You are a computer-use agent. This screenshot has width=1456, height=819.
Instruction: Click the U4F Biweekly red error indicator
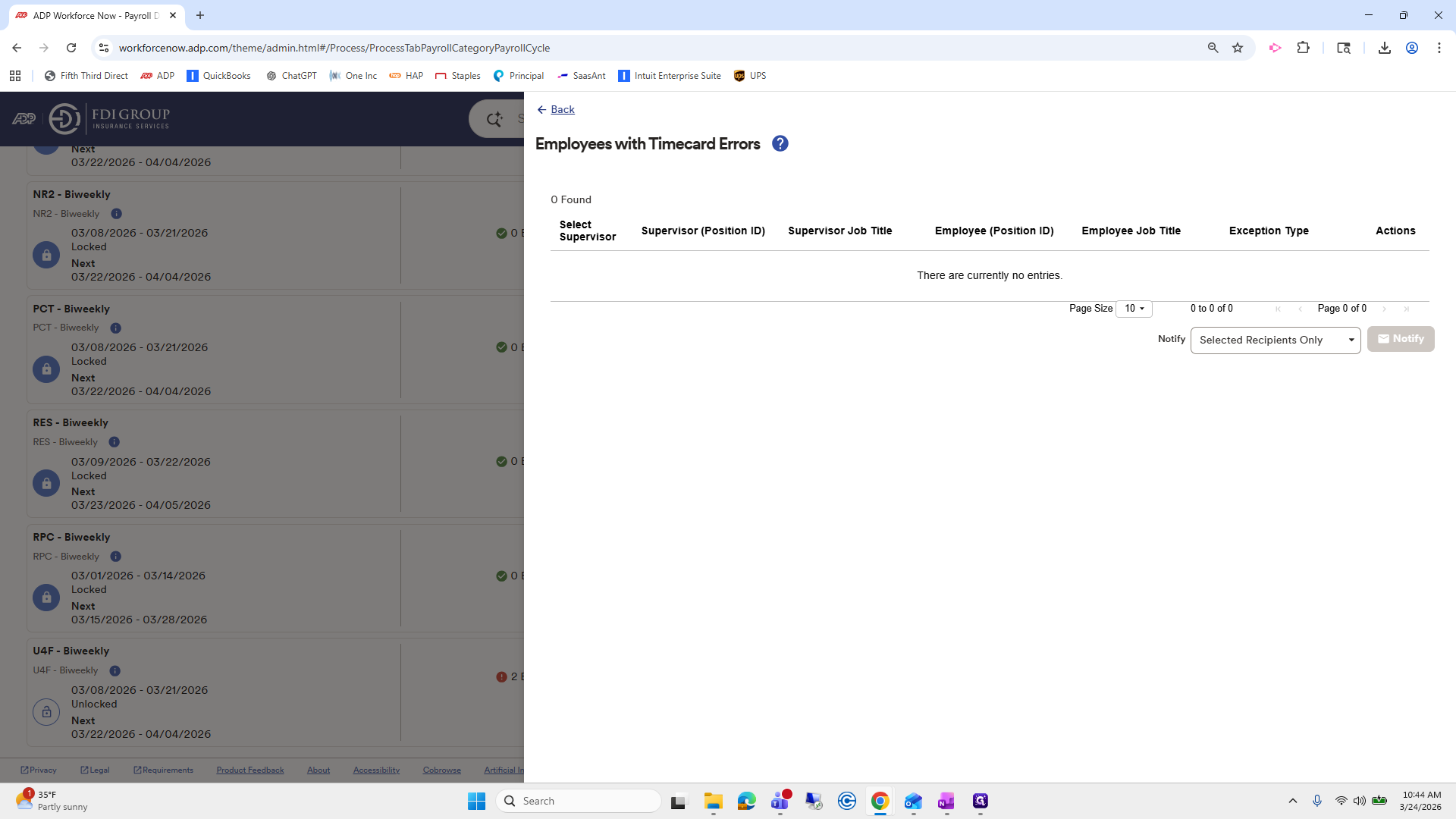coord(501,676)
